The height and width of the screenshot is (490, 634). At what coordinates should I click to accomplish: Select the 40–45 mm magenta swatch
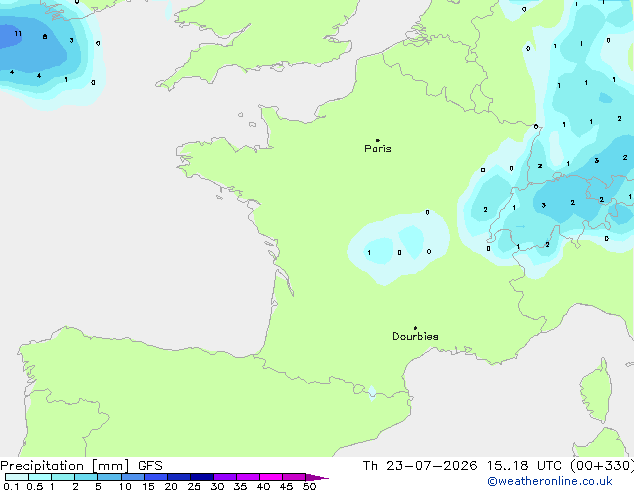[271, 477]
